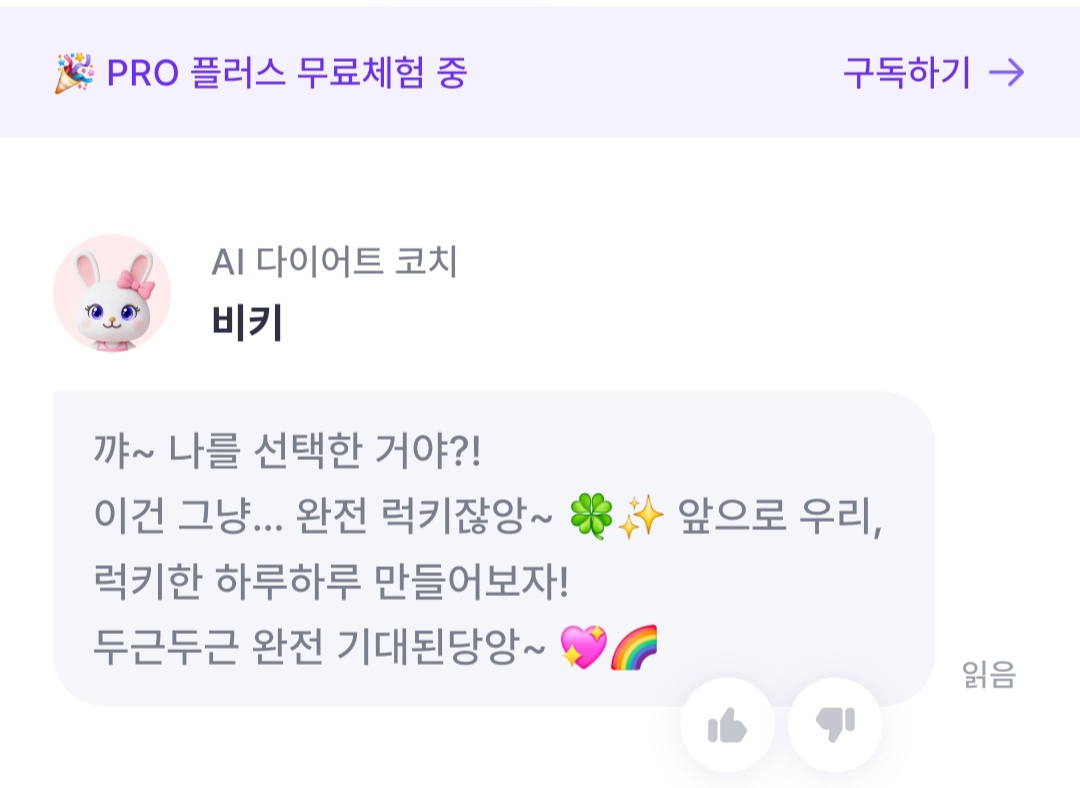1080x788 pixels.
Task: Click the PRO 플러스 무료체험 중 banner text
Action: [286, 73]
